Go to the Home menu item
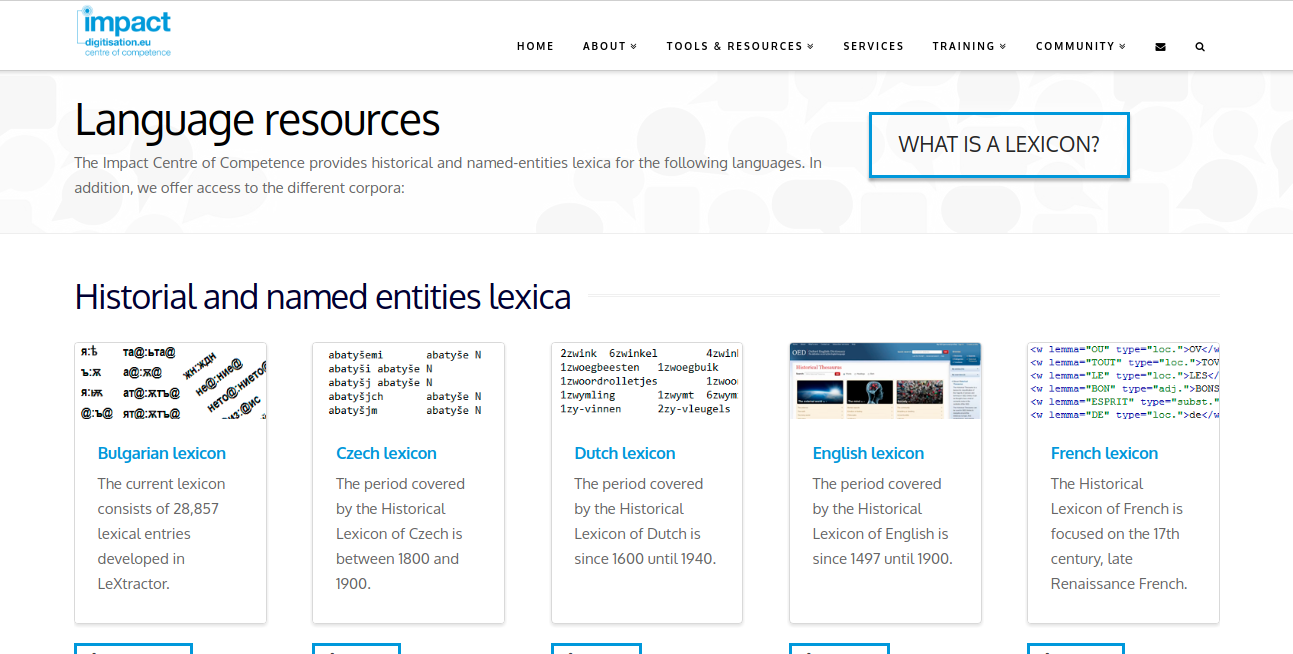This screenshot has height=654, width=1293. coord(535,47)
